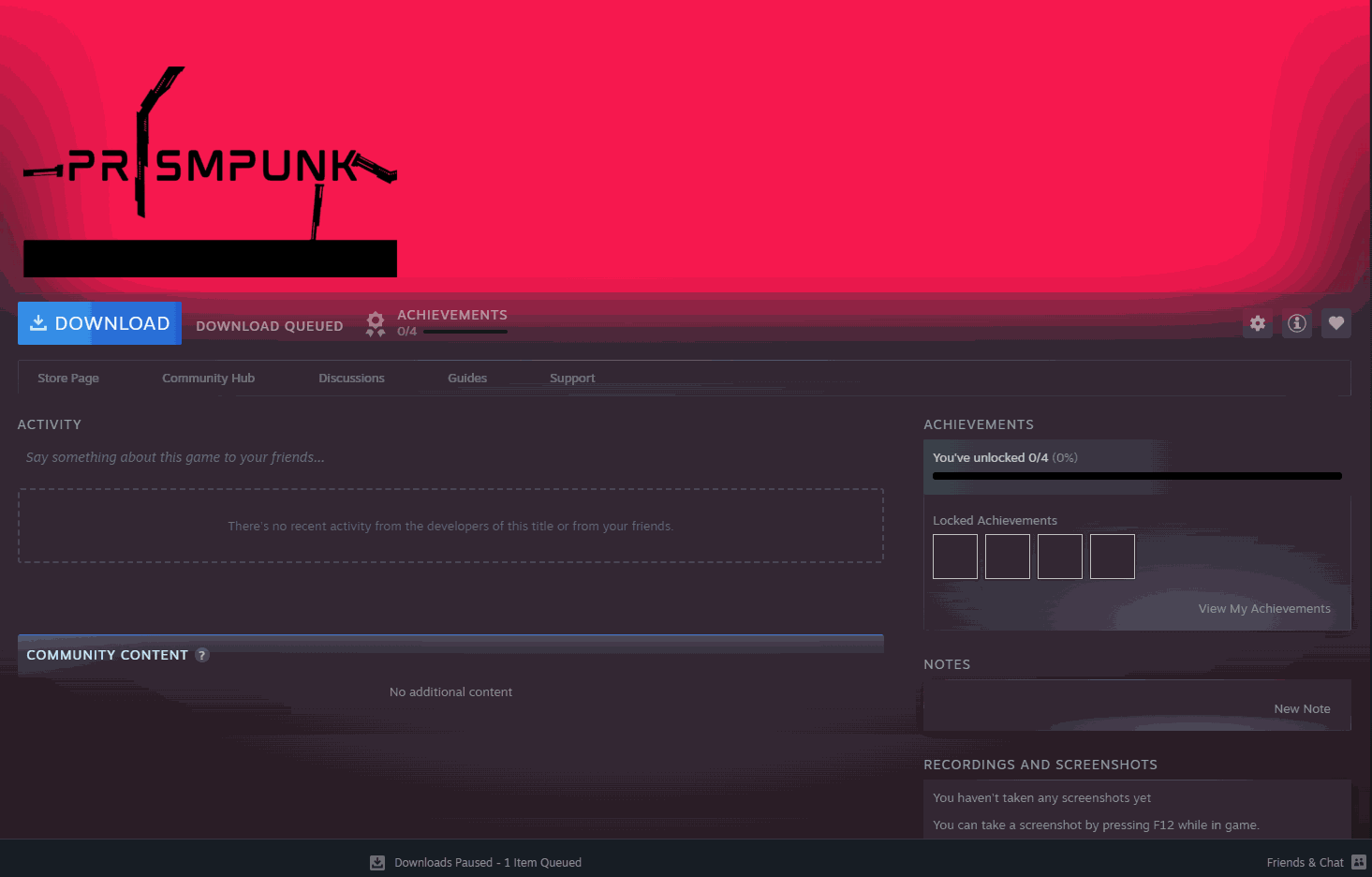The image size is (1372, 877).
Task: Select the fourth locked achievement thumbnail
Action: pos(1113,557)
